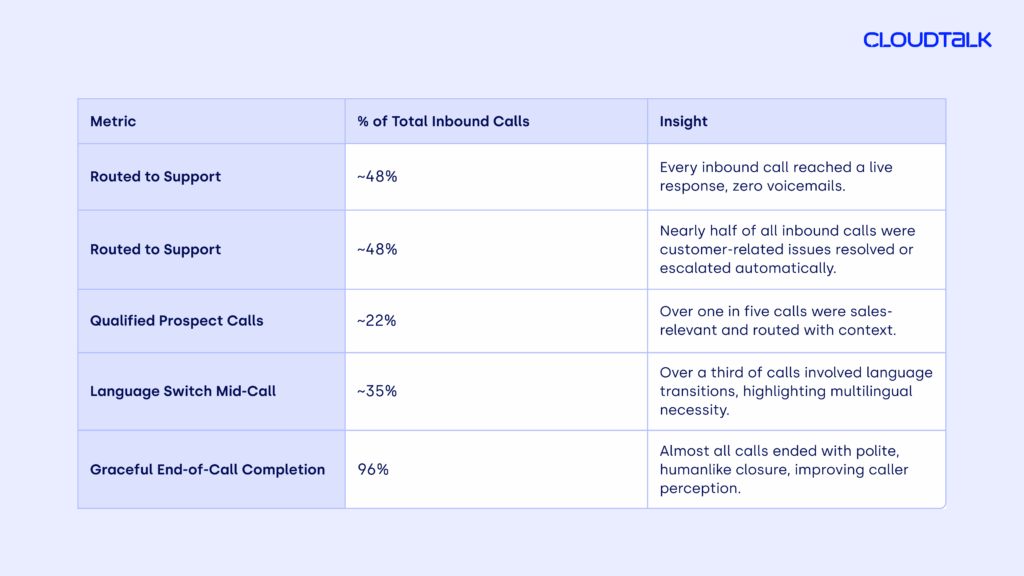Image resolution: width=1024 pixels, height=576 pixels.
Task: Click the Language Switch Mid-Call metric cell
Action: click(x=183, y=391)
